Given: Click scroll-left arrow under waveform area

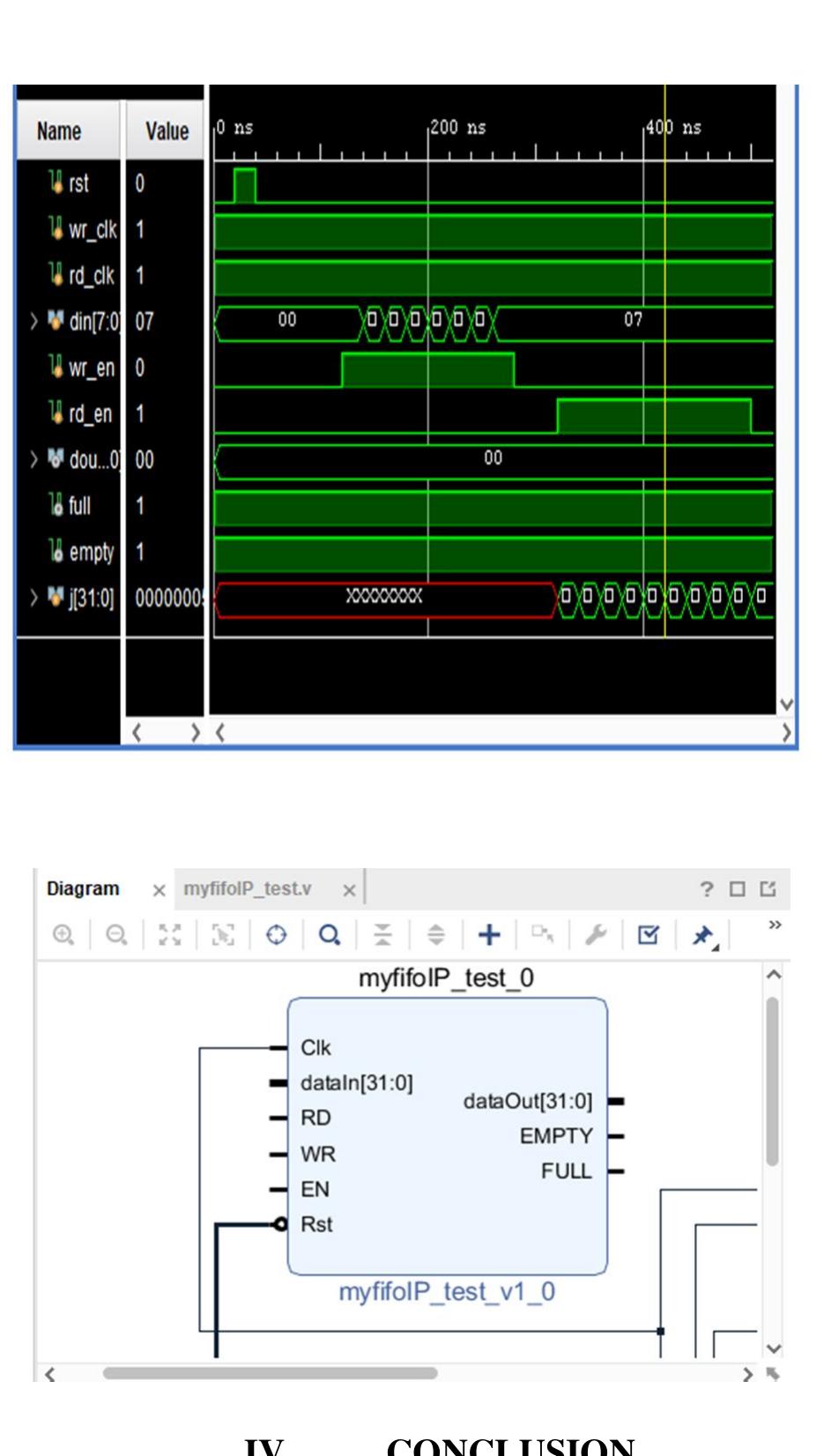Looking at the screenshot, I should (219, 732).
